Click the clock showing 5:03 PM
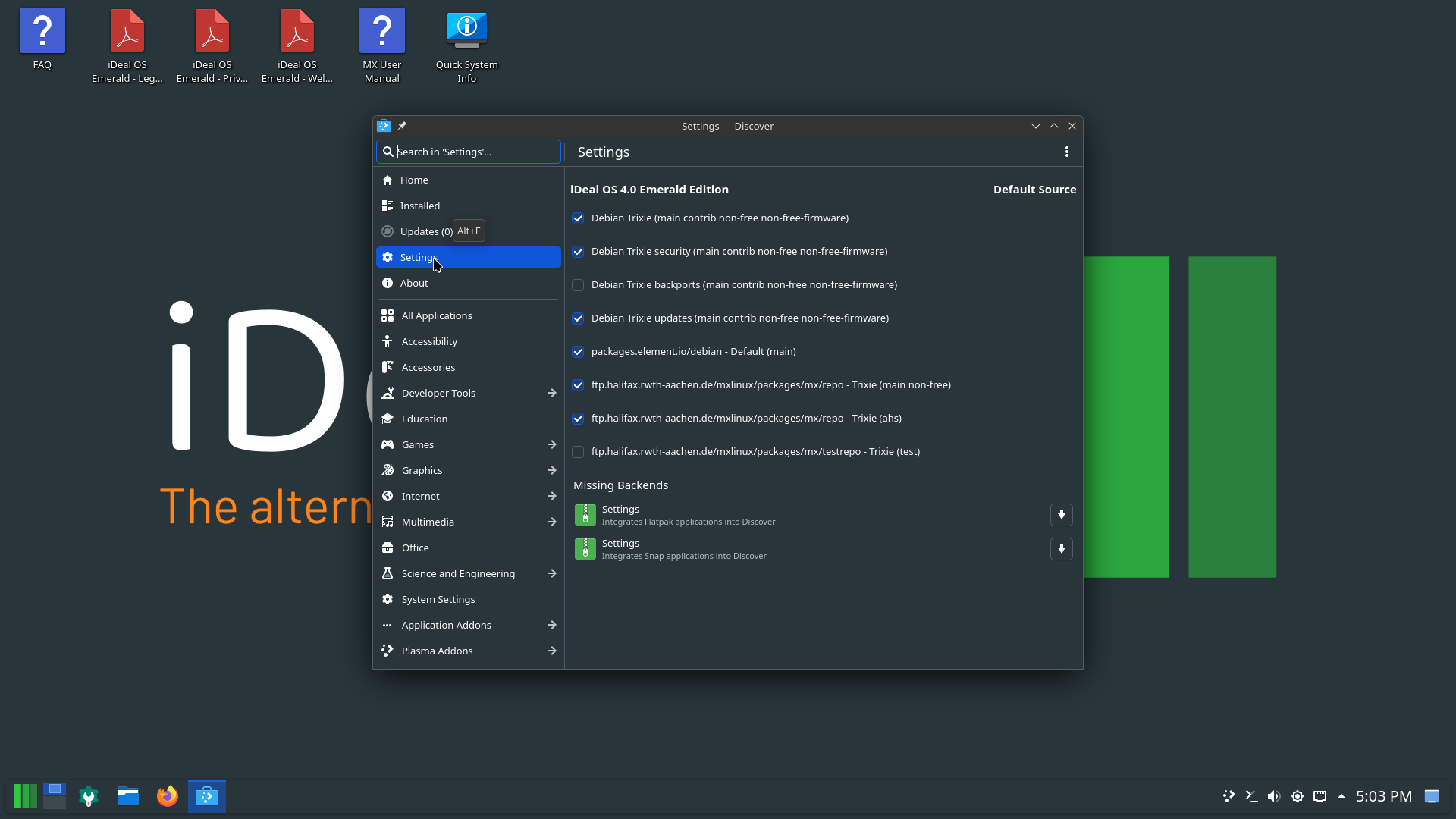The height and width of the screenshot is (819, 1456). coord(1383,796)
